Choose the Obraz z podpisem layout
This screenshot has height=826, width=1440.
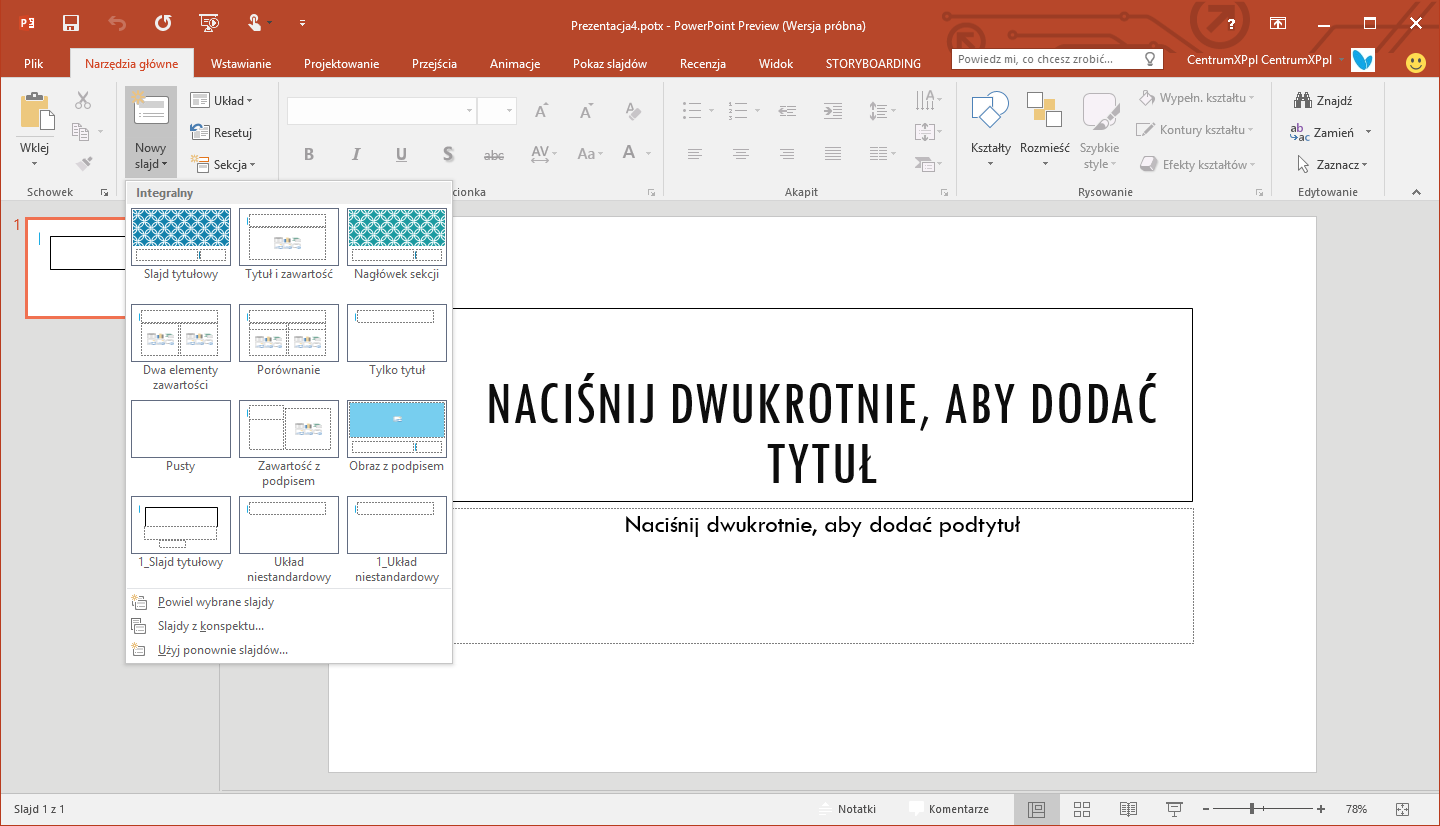tap(397, 429)
